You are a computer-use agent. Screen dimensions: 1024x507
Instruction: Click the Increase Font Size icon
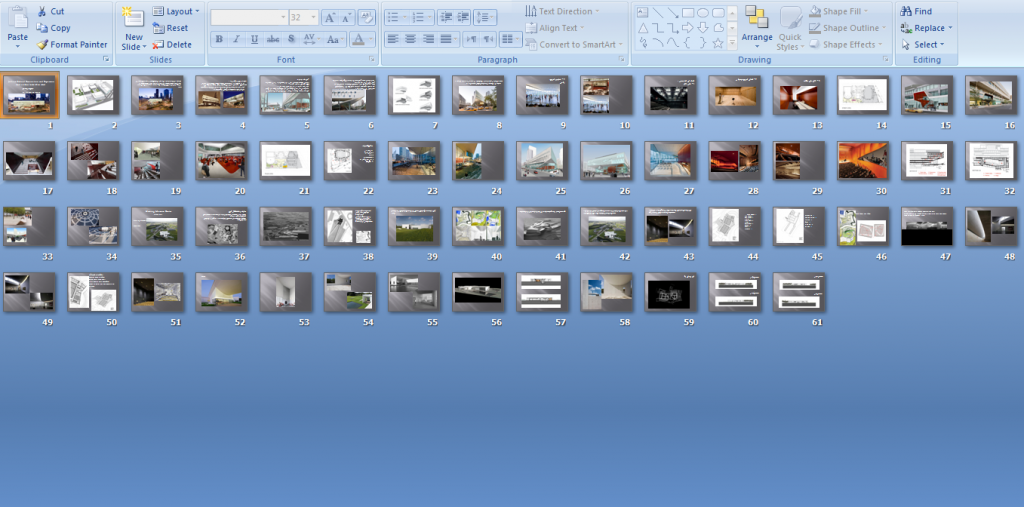pos(330,18)
